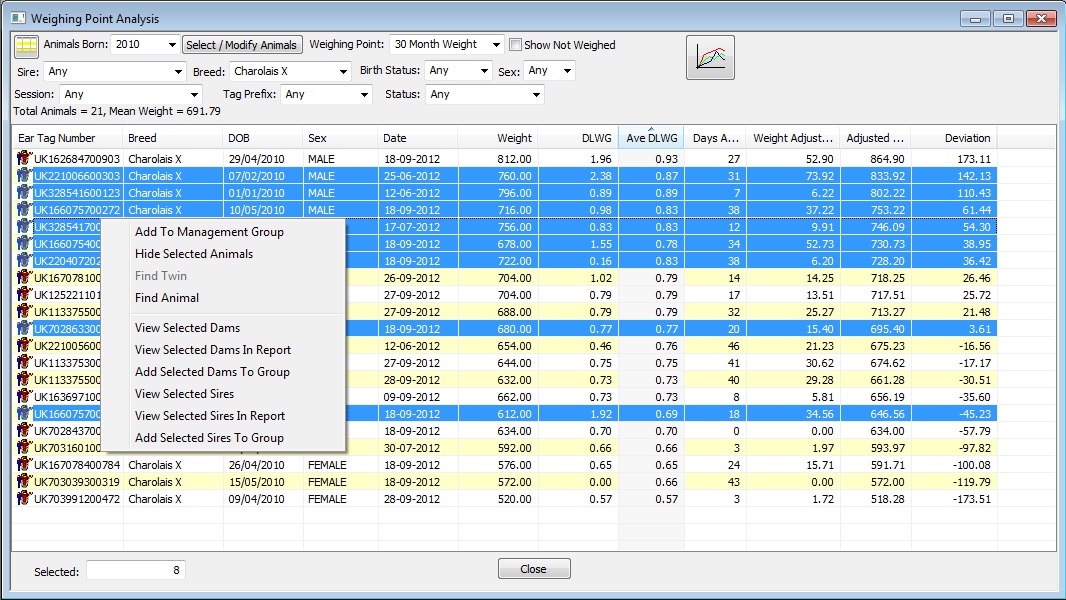This screenshot has height=600, width=1066.
Task: Click ear tag UK703991200472
Action: (77, 499)
